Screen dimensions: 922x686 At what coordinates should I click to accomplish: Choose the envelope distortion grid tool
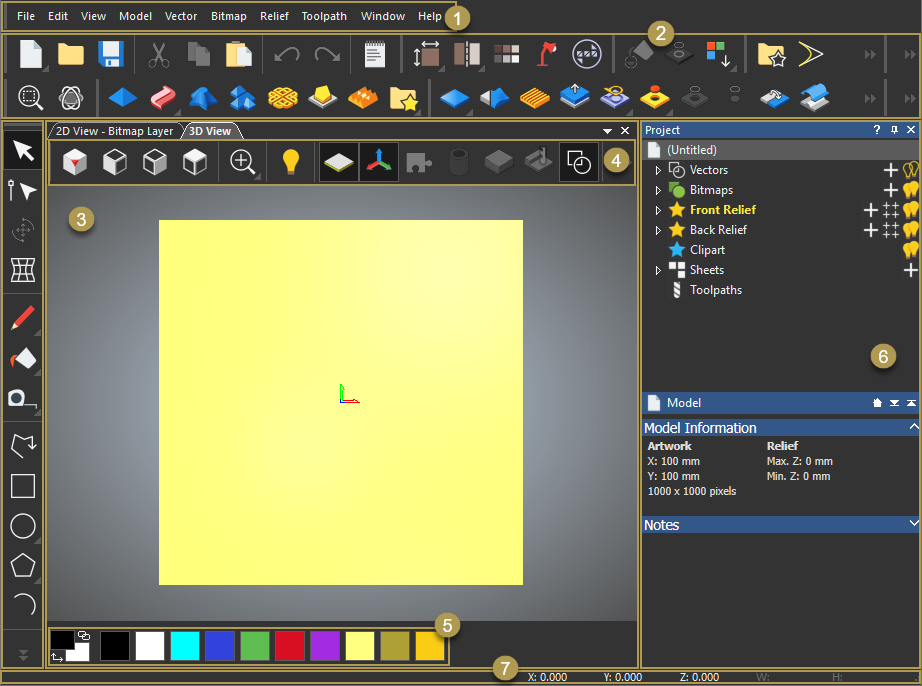point(23,270)
